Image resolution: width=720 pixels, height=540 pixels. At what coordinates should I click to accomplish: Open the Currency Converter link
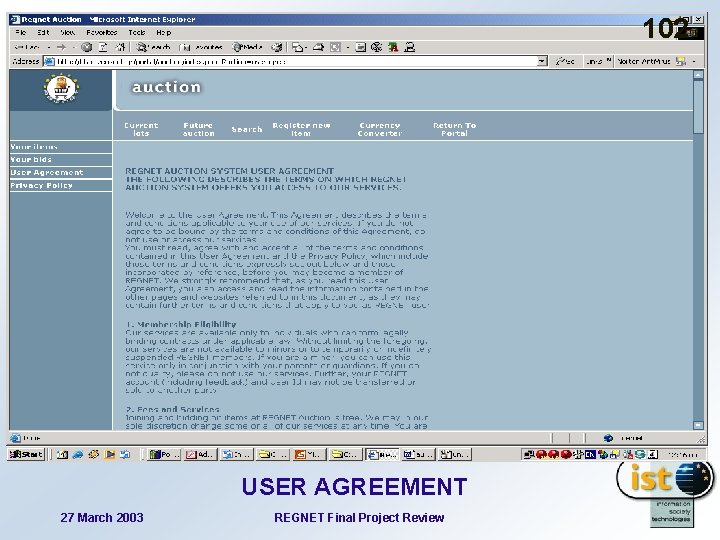pos(380,129)
